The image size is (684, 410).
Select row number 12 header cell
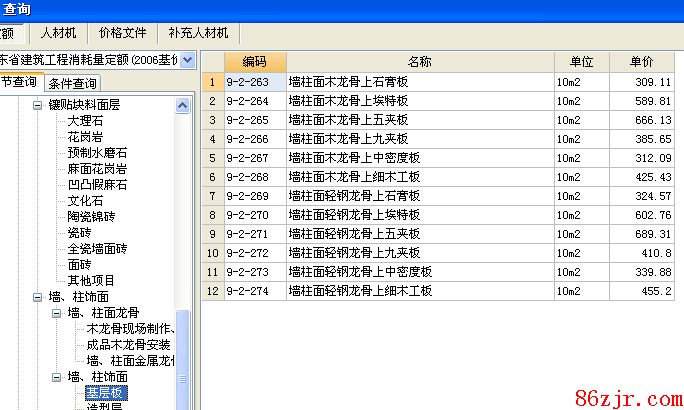212,291
